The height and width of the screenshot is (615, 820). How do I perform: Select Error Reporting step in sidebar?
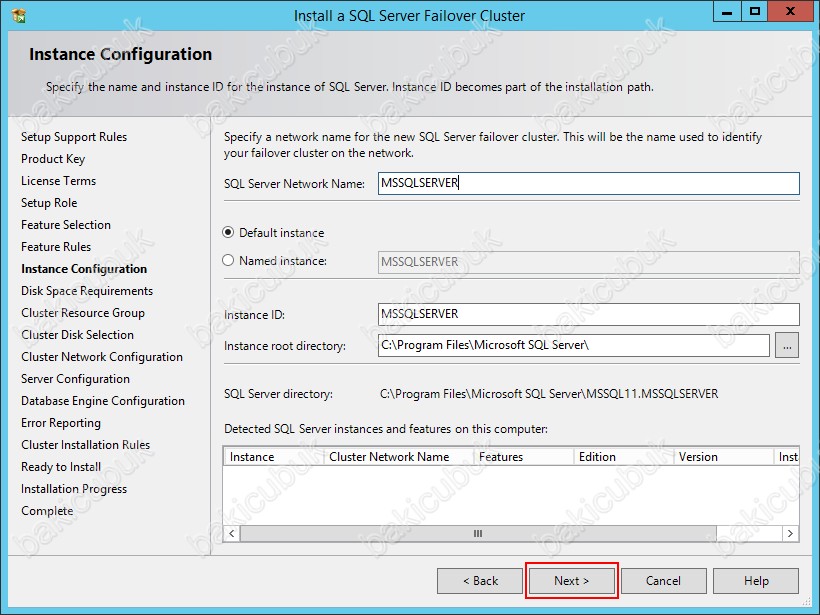(61, 423)
